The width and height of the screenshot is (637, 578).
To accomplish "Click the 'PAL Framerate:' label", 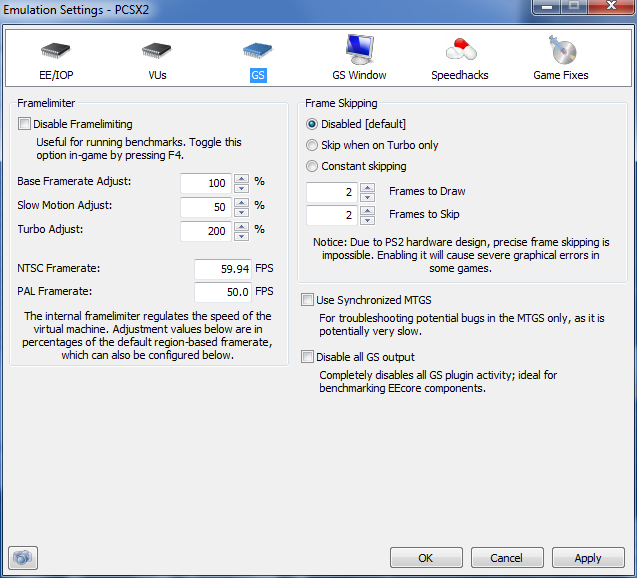I will [x=54, y=291].
